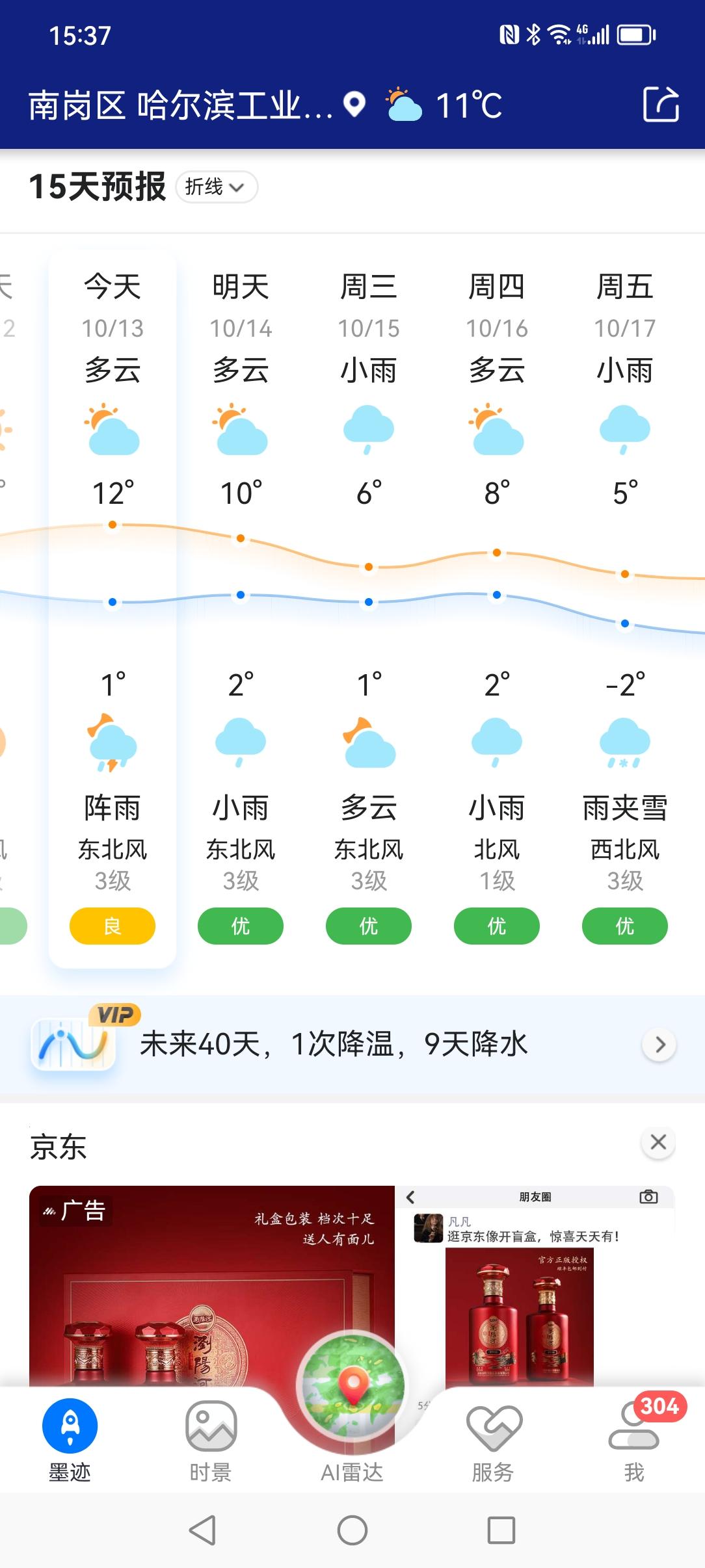This screenshot has height=1568, width=705.
Task: Tap the share icon in header
Action: (661, 104)
